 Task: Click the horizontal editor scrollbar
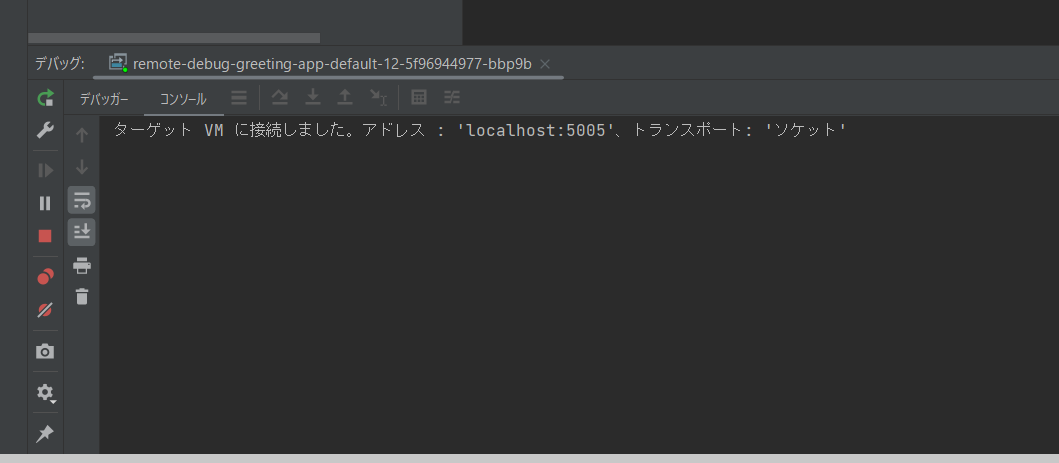174,38
